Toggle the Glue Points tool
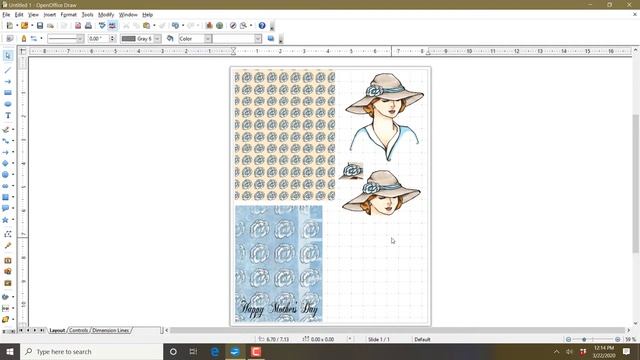This screenshot has width=640, height=360. pyautogui.click(x=8, y=246)
